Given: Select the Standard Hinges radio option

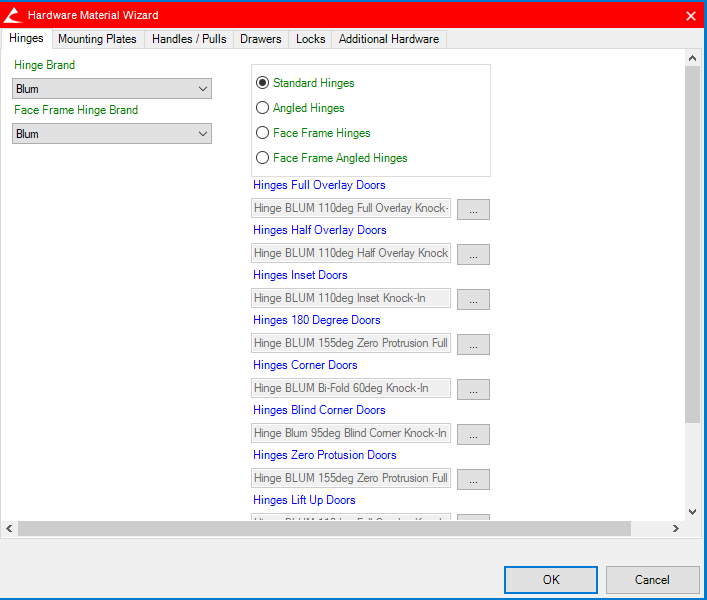Looking at the screenshot, I should coord(263,83).
